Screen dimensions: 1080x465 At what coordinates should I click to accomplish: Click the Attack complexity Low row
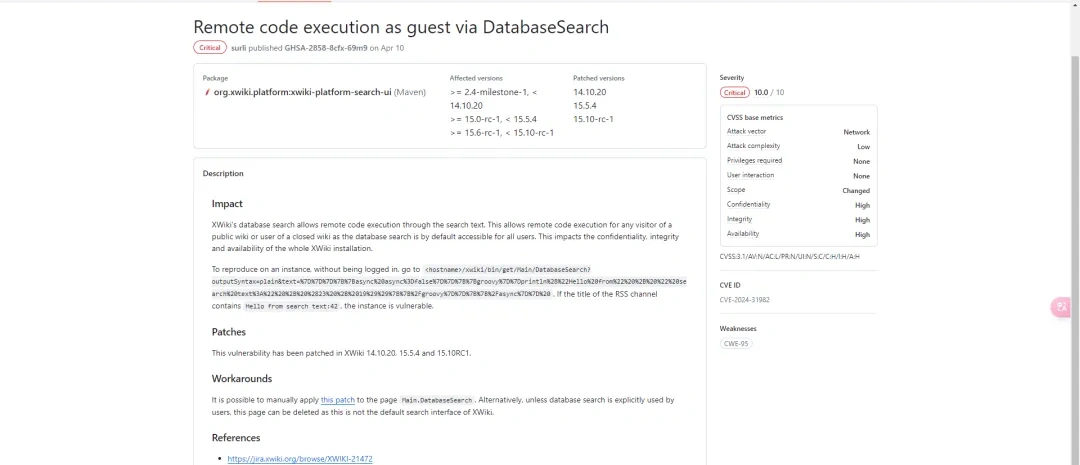(798, 146)
